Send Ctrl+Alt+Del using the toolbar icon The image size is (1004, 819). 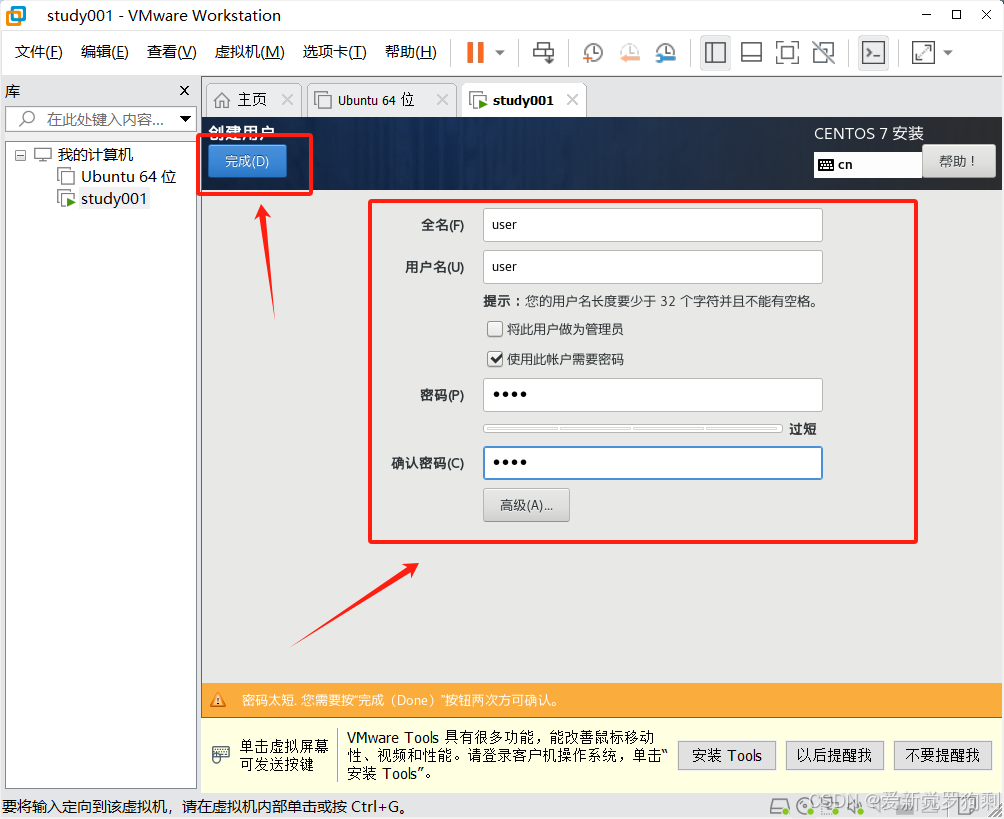(544, 53)
